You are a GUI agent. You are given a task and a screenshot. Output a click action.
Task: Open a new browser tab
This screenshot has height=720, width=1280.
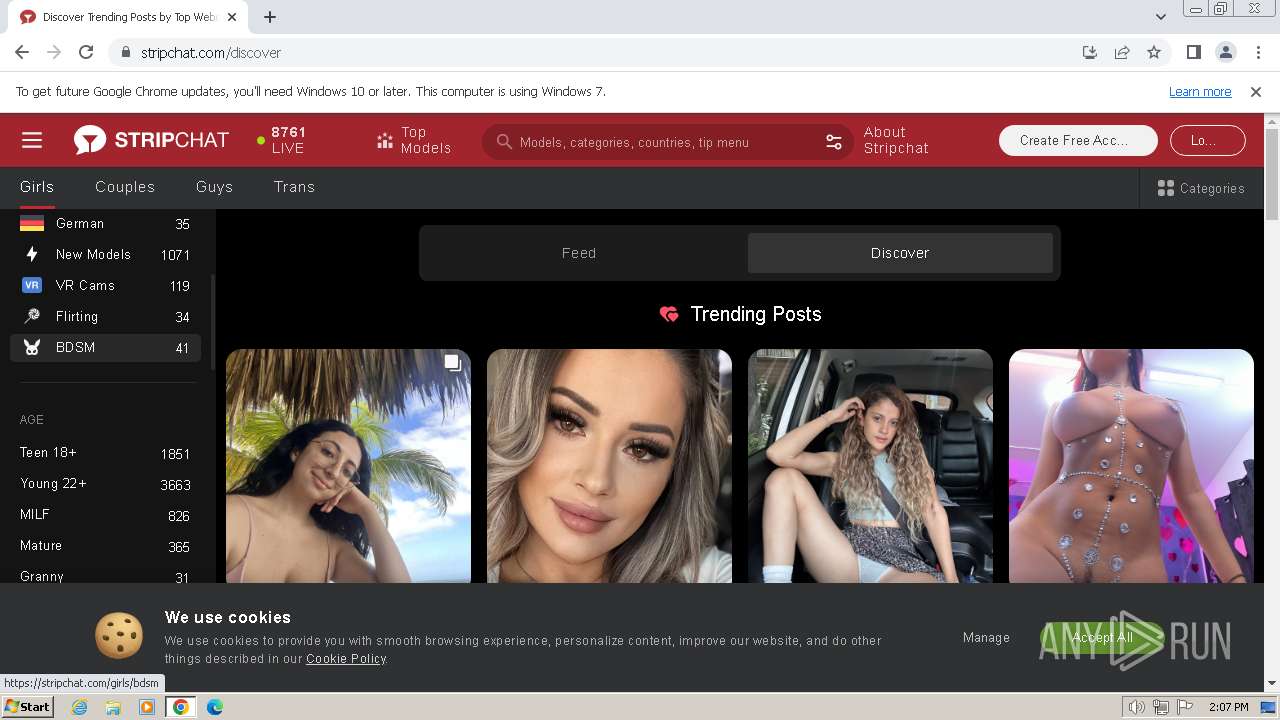270,17
